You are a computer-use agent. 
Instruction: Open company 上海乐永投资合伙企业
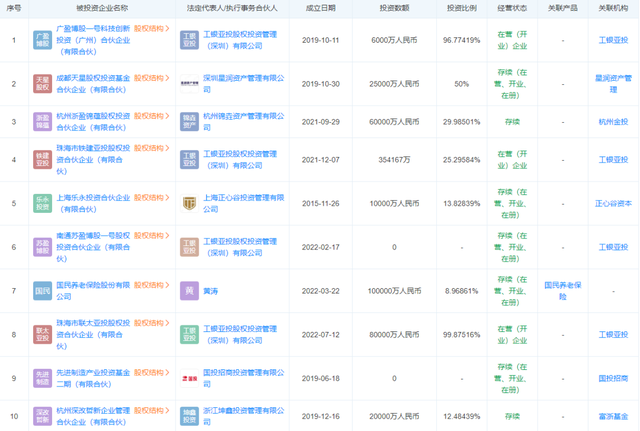pos(93,203)
